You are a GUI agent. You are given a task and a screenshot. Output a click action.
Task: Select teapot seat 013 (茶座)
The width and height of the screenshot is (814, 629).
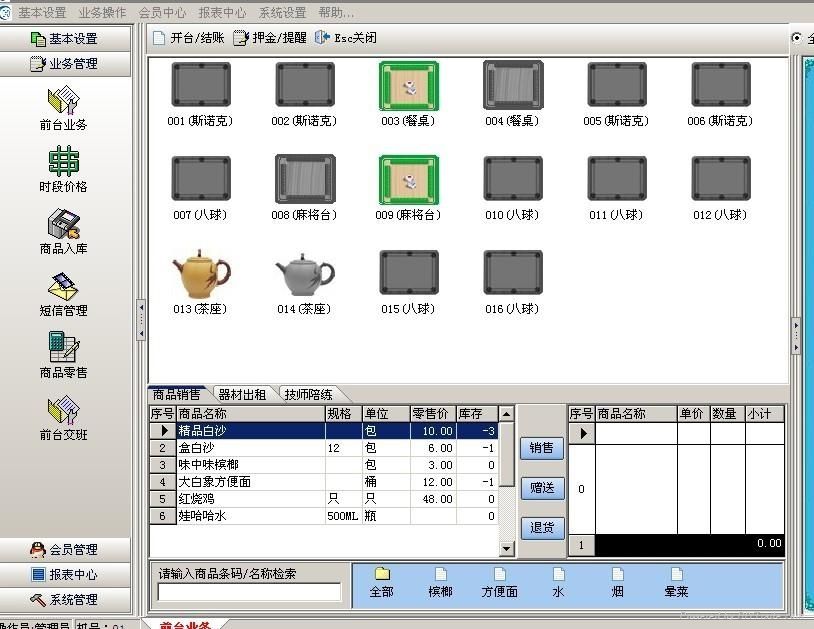200,274
